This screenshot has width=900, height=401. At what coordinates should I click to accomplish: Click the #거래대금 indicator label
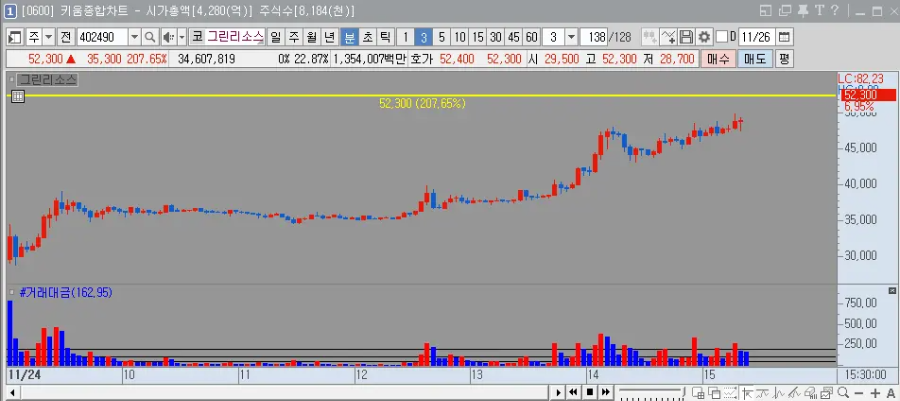click(x=65, y=293)
